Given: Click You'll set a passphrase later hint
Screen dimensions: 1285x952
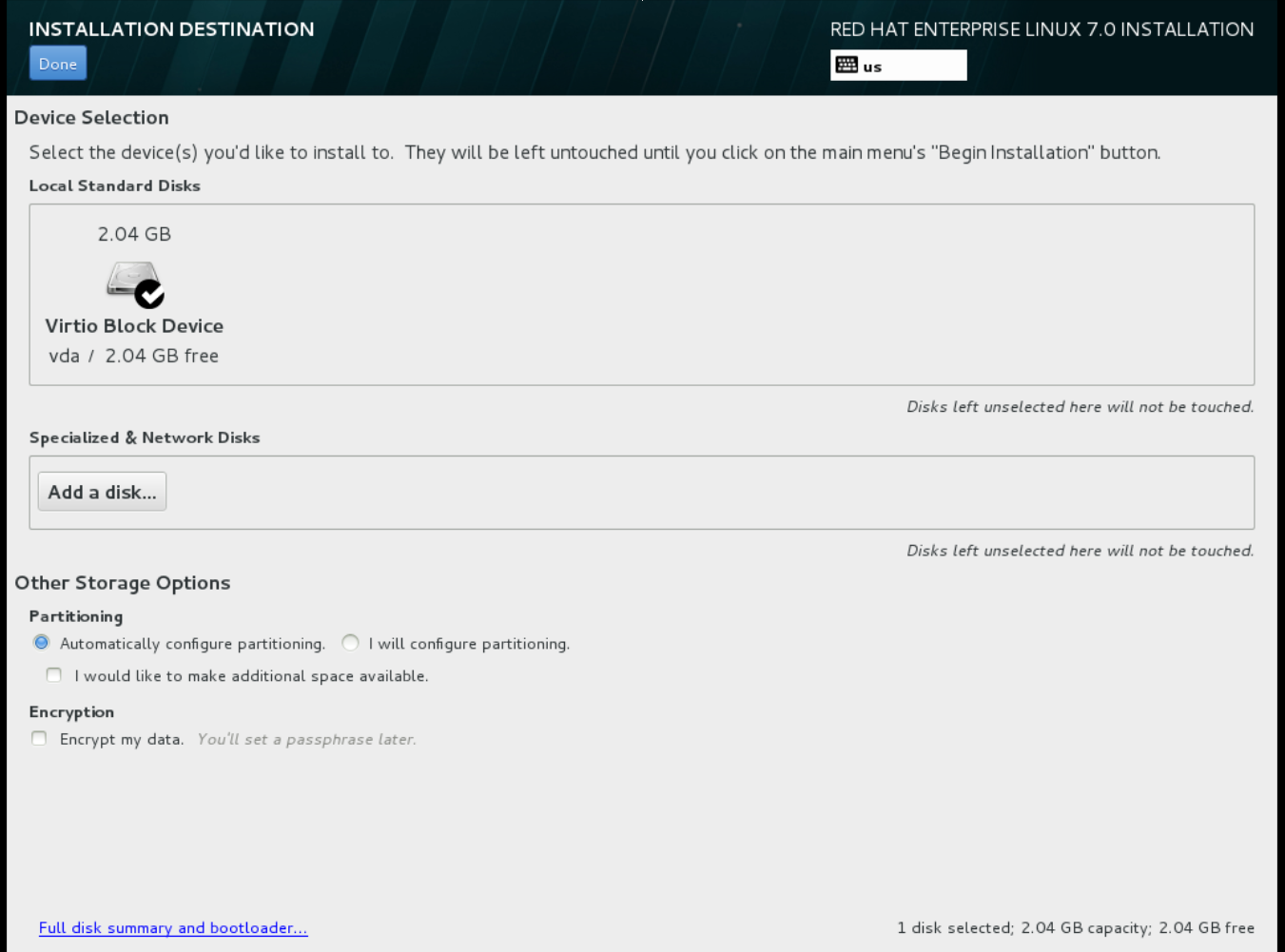Looking at the screenshot, I should click(x=306, y=739).
